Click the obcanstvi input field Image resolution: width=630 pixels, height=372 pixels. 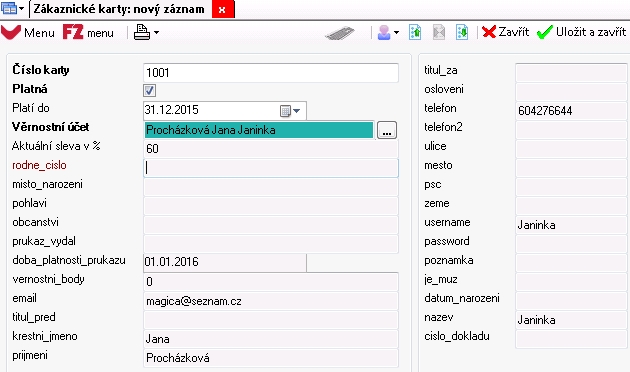click(x=271, y=225)
